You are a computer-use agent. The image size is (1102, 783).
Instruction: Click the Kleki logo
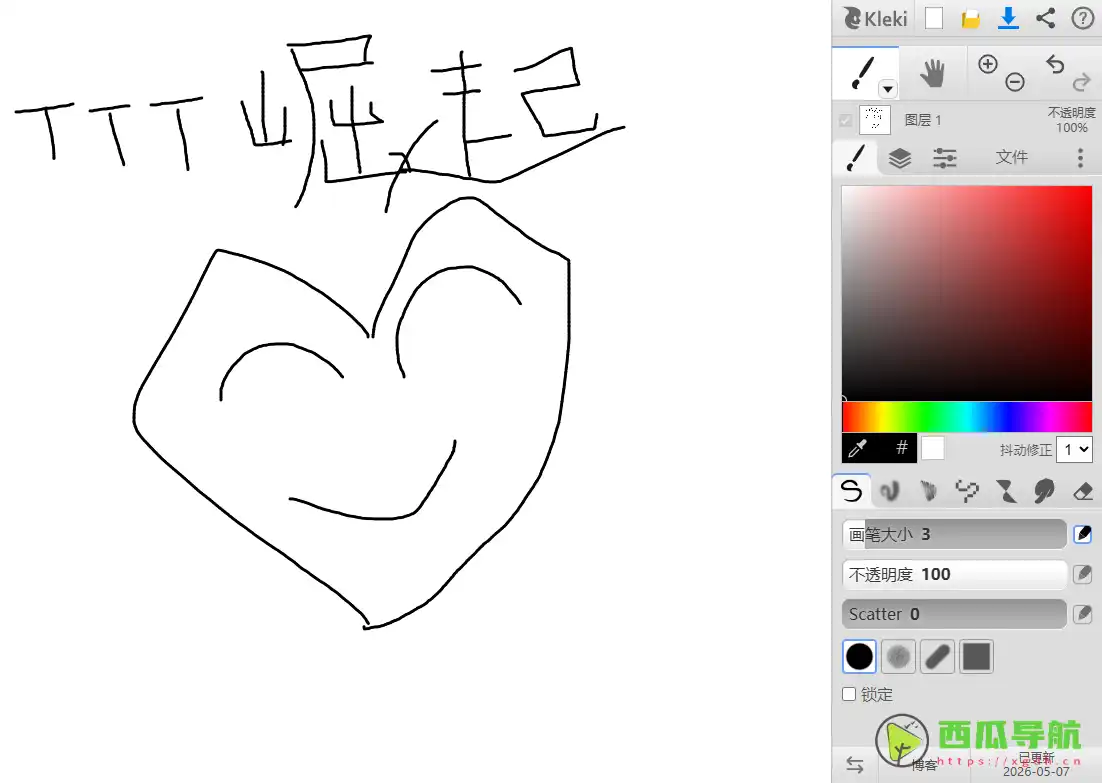click(875, 18)
